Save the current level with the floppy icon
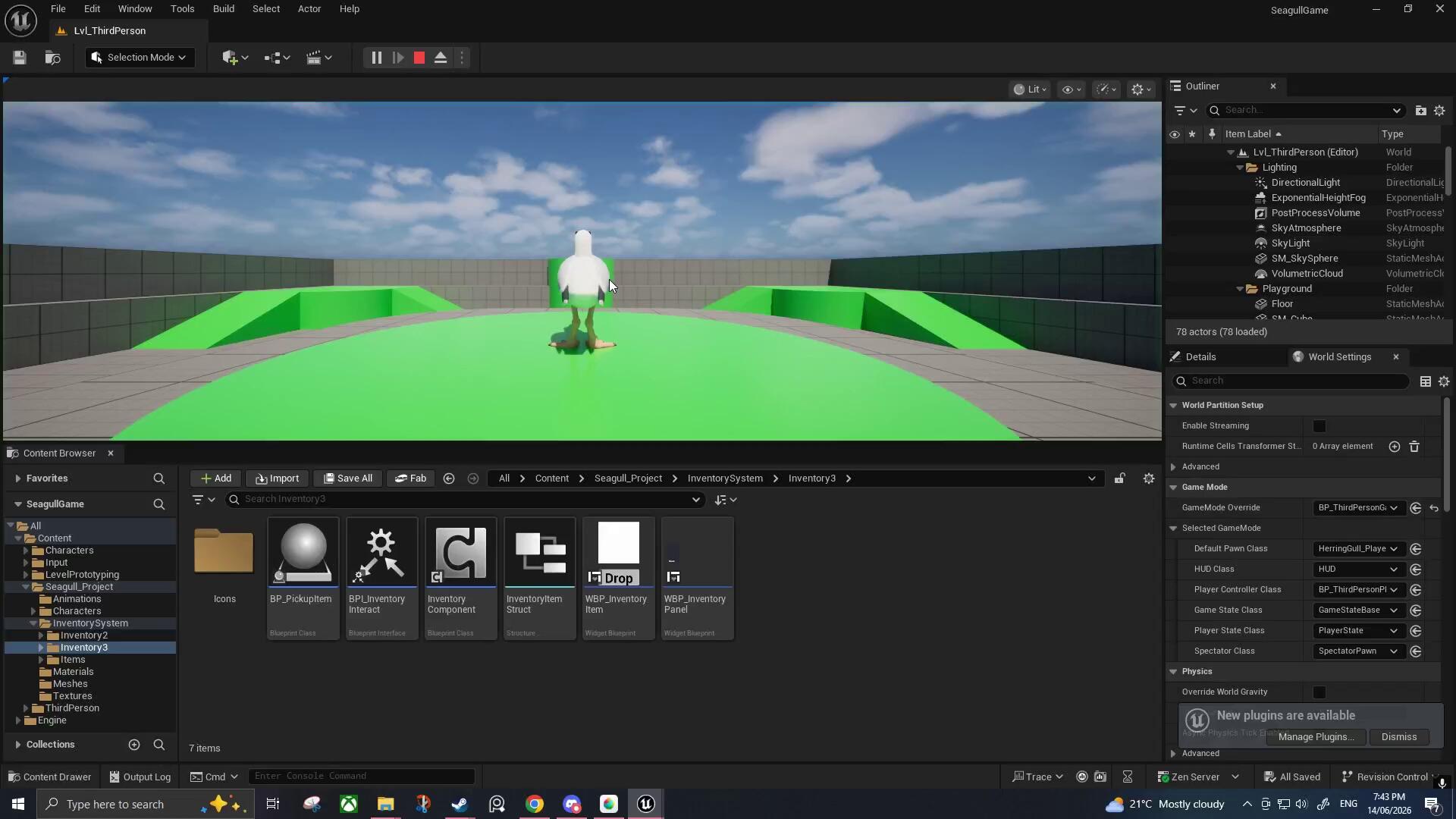Screen dimensions: 1456x819 click(20, 58)
